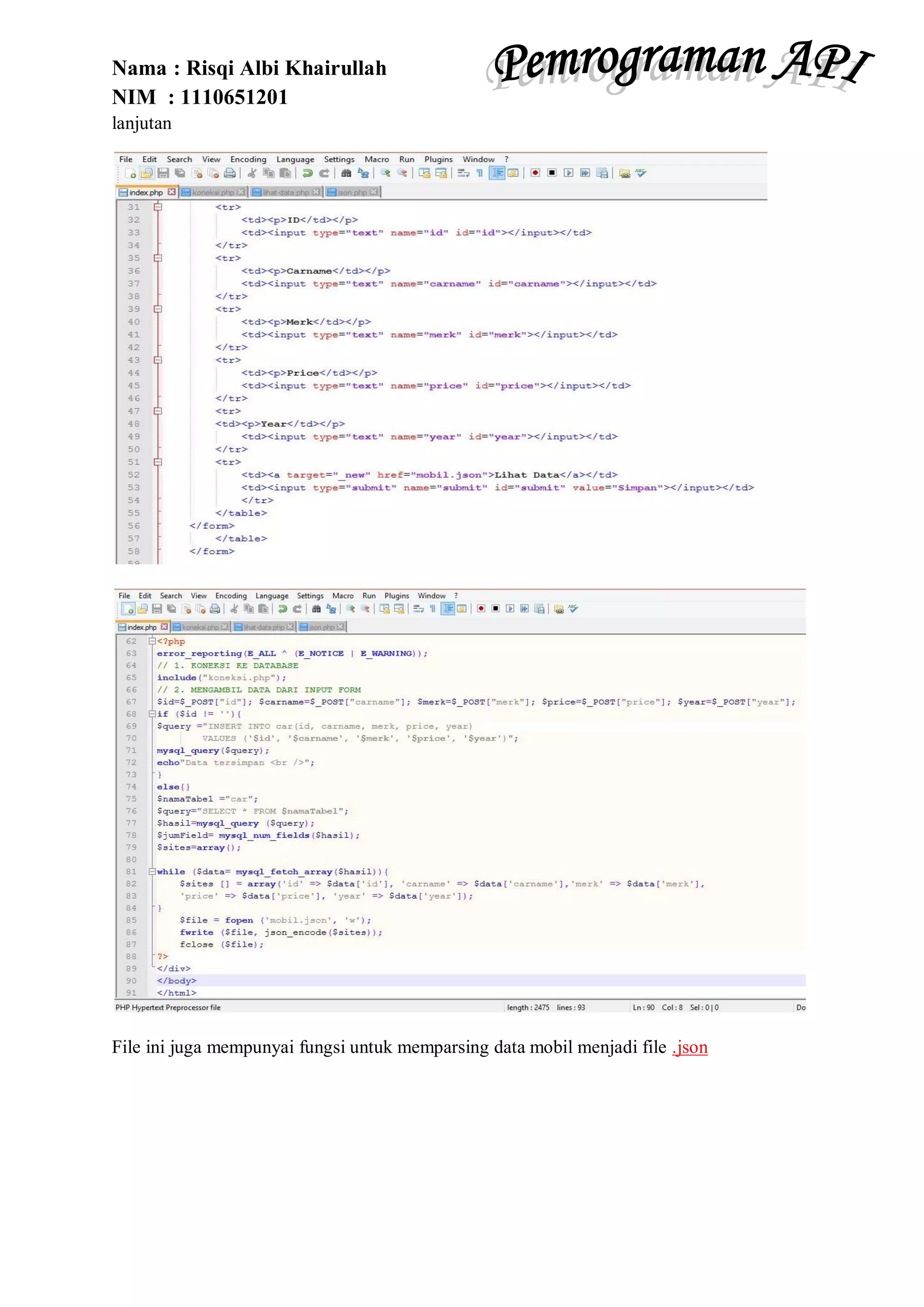Collapse the fold marker at line 31
This screenshot has height=1307, width=924.
click(158, 207)
